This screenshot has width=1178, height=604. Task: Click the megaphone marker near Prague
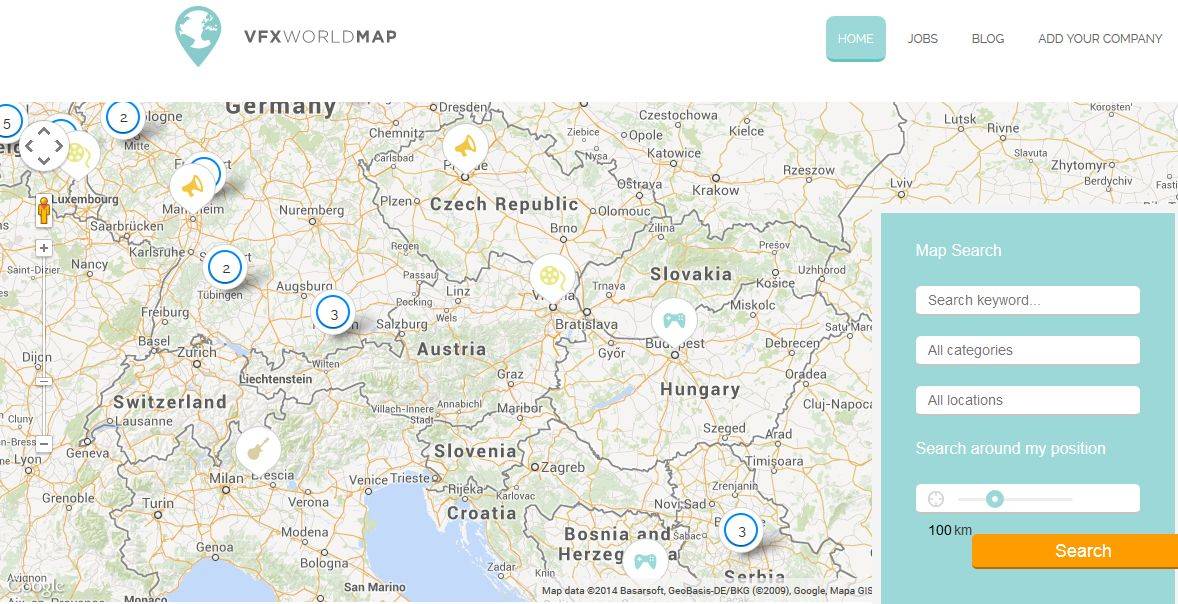(x=465, y=147)
